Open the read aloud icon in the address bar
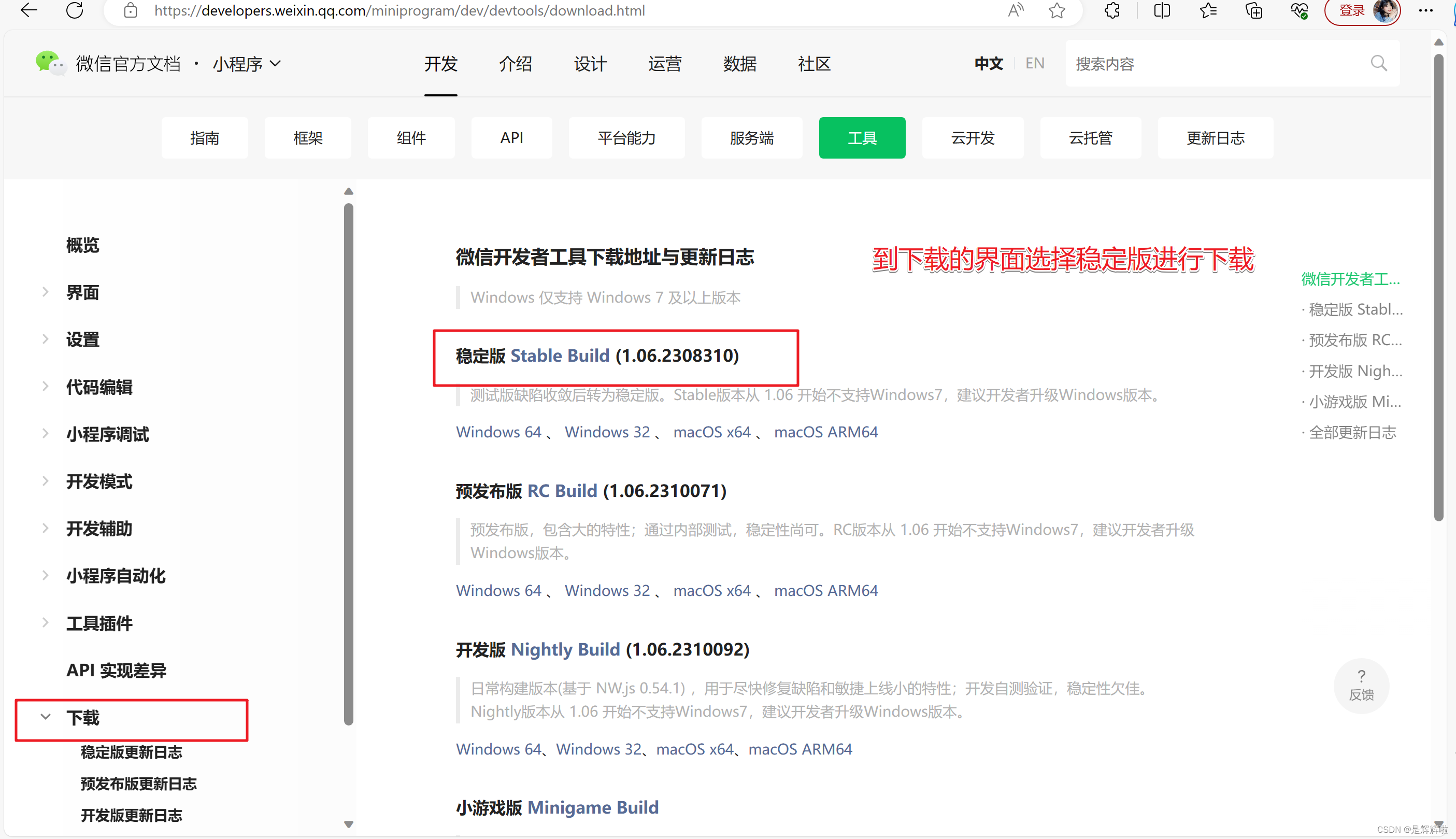Image resolution: width=1456 pixels, height=839 pixels. [1017, 10]
